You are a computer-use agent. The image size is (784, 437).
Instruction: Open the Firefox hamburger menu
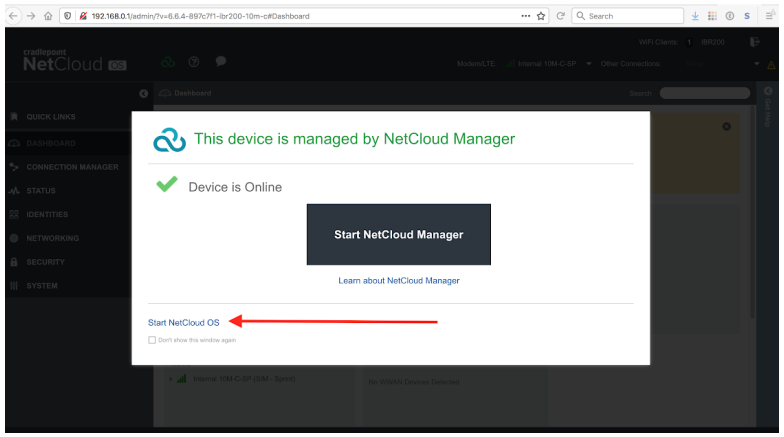tap(771, 16)
